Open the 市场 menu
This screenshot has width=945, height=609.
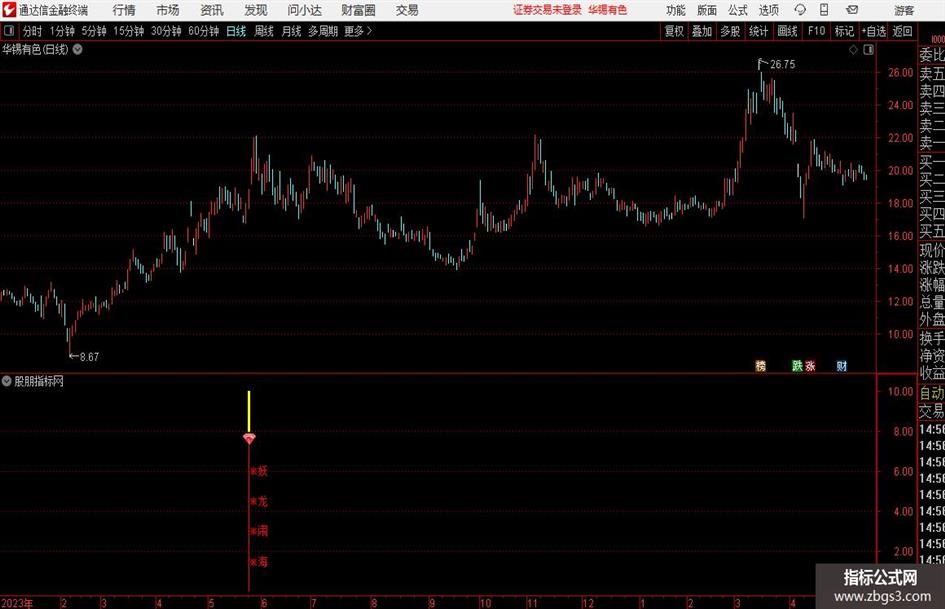pos(168,10)
